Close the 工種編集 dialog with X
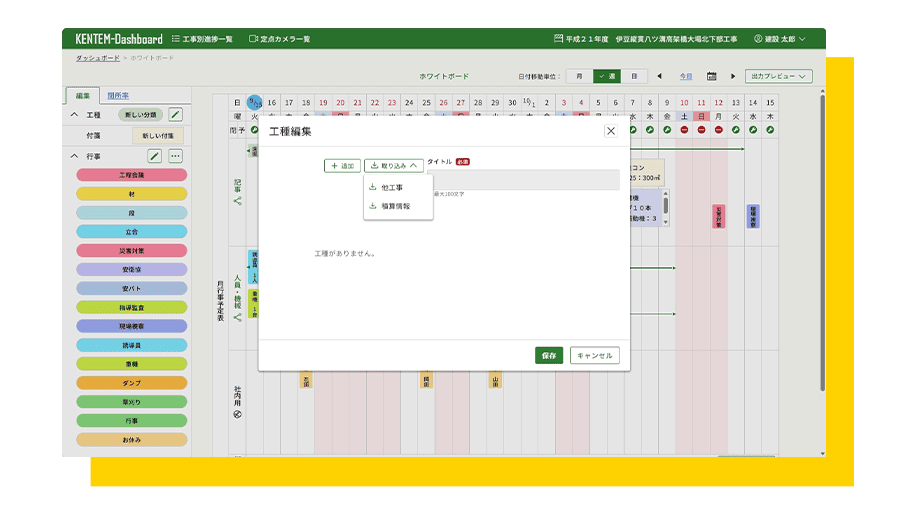The width and height of the screenshot is (916, 515). click(x=610, y=131)
